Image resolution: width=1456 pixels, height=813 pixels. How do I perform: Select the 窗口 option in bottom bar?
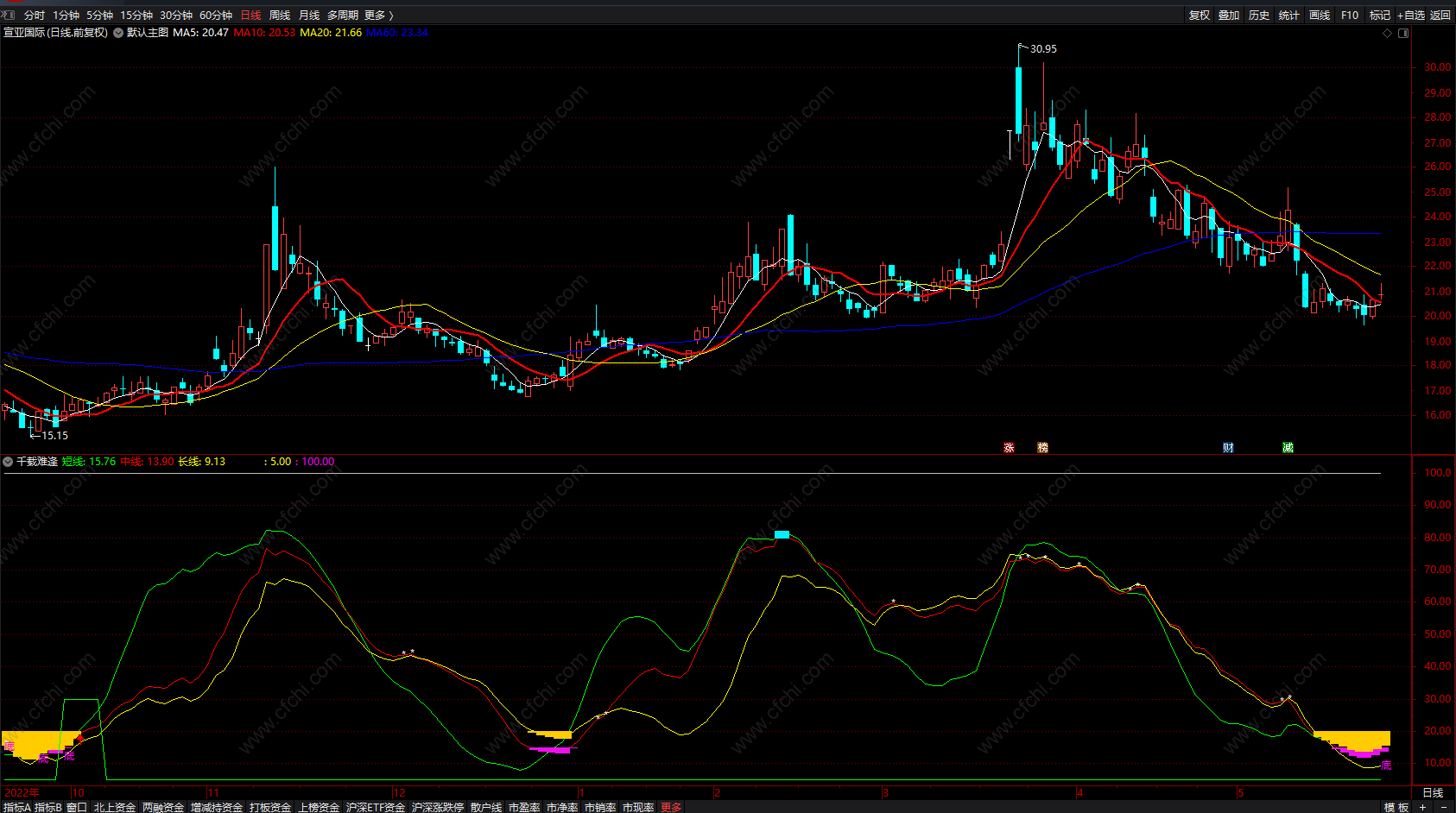pyautogui.click(x=77, y=807)
